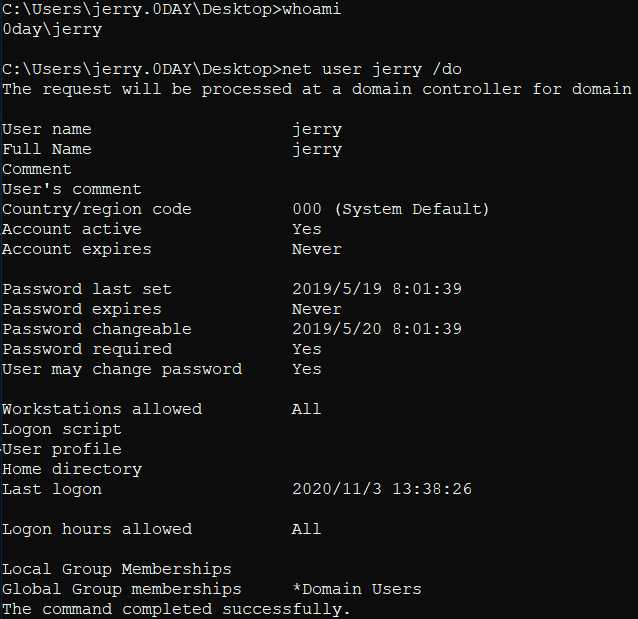This screenshot has height=619, width=638.
Task: Click the Account active Yes value
Action: click(x=307, y=229)
